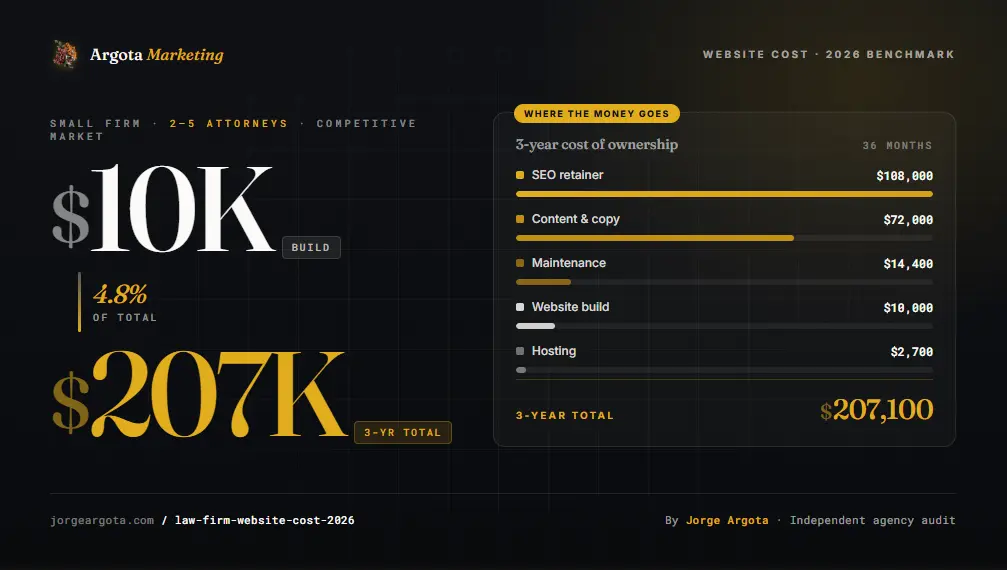Click the SEO retainer progress bar
The image size is (1007, 570).
point(724,194)
